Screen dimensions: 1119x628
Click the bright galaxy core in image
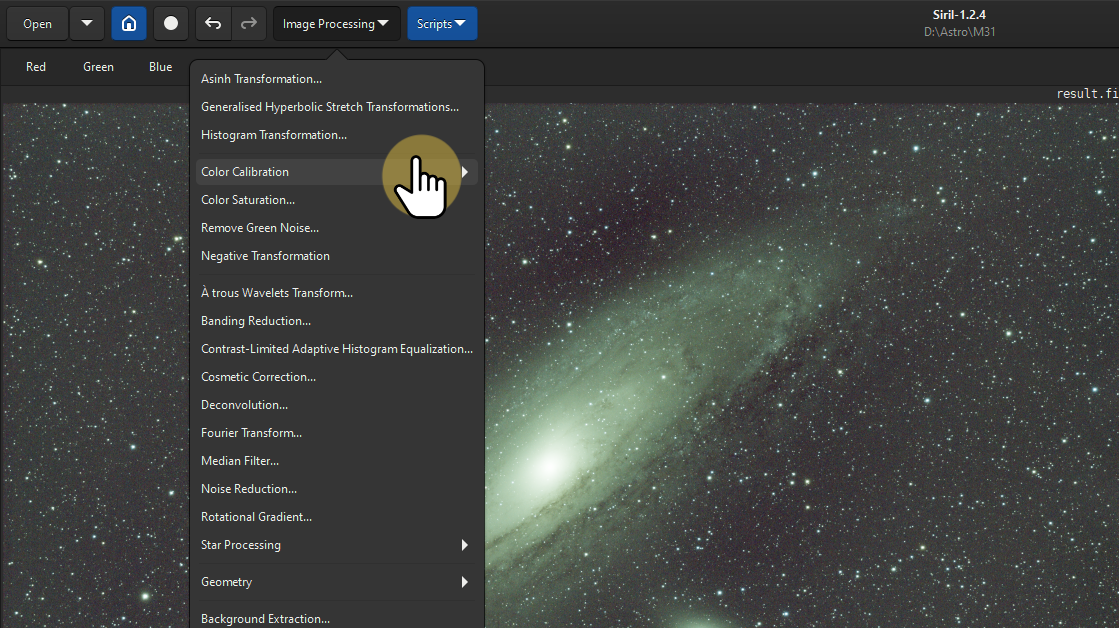[548, 465]
